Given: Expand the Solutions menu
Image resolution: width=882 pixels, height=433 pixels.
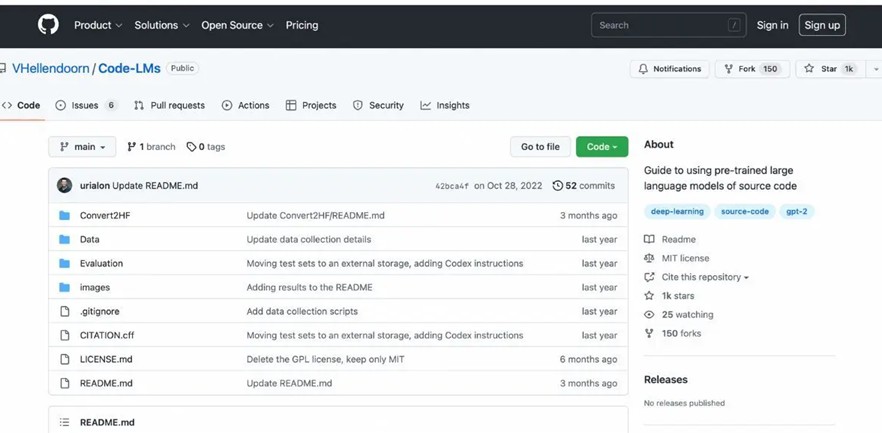Looking at the screenshot, I should pyautogui.click(x=161, y=25).
